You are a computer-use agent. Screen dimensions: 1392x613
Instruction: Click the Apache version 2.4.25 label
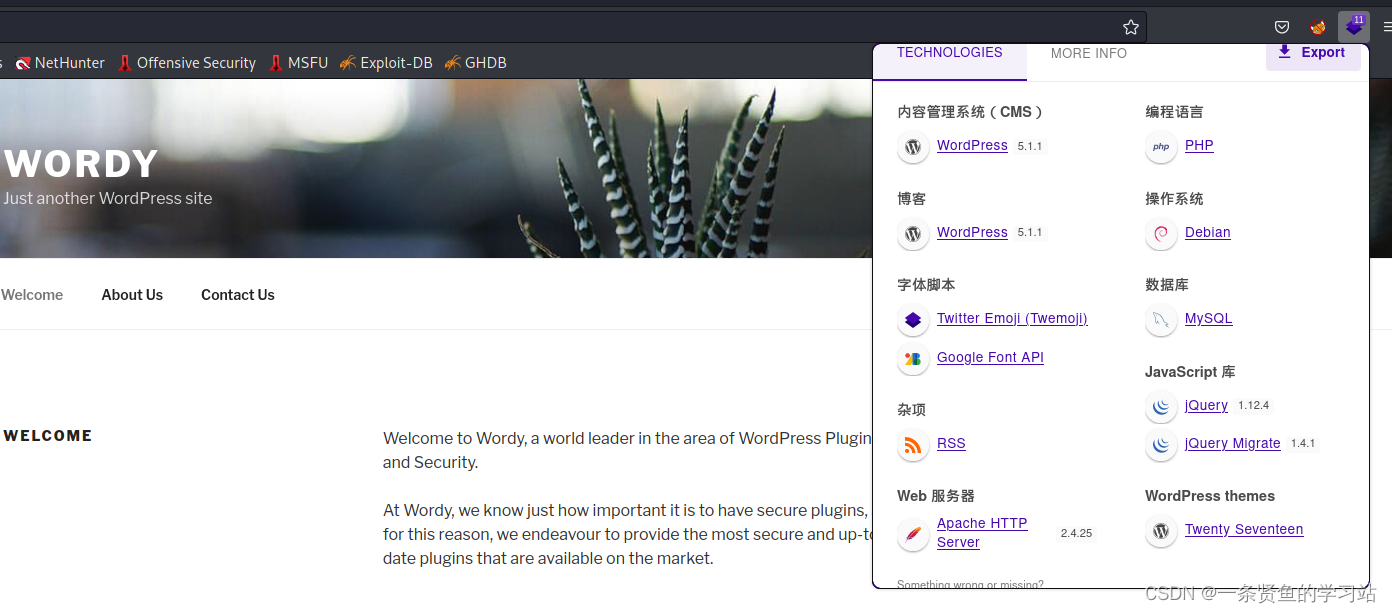point(1076,534)
